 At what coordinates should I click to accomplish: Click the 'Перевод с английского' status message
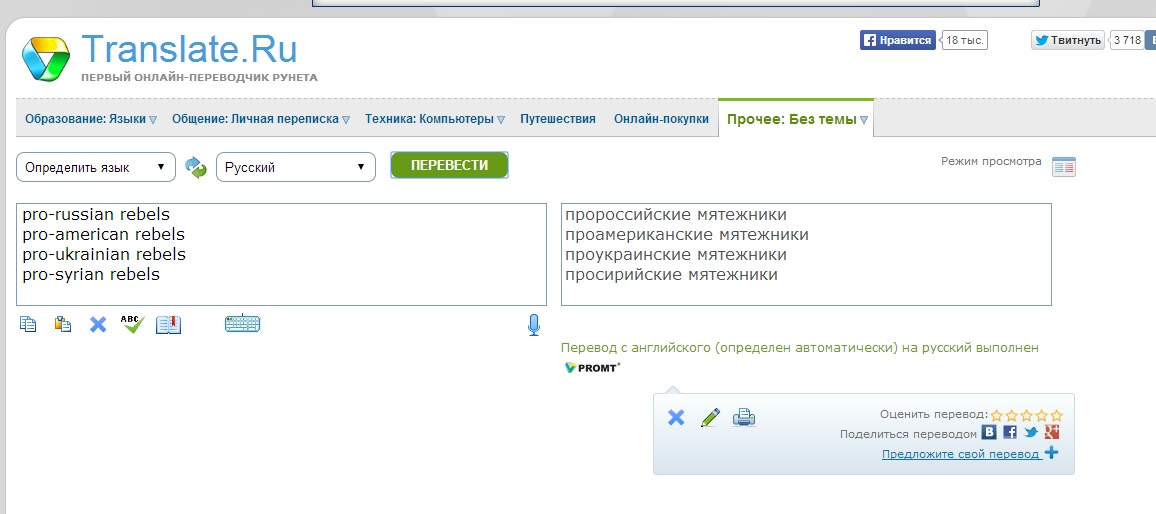coord(800,347)
